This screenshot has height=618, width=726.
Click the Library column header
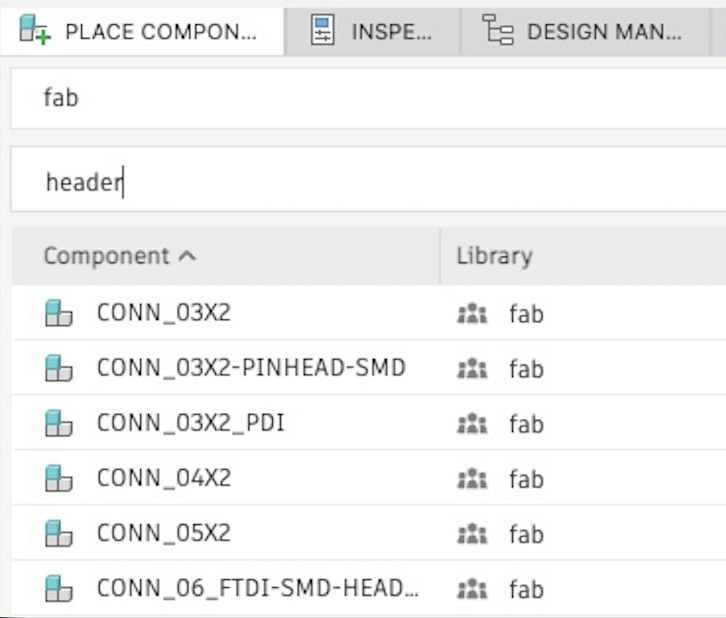pos(494,256)
